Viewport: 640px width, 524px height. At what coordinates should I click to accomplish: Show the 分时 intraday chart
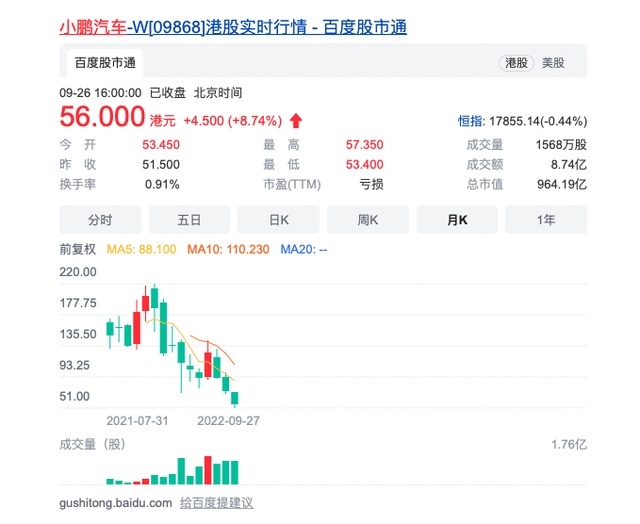[100, 220]
